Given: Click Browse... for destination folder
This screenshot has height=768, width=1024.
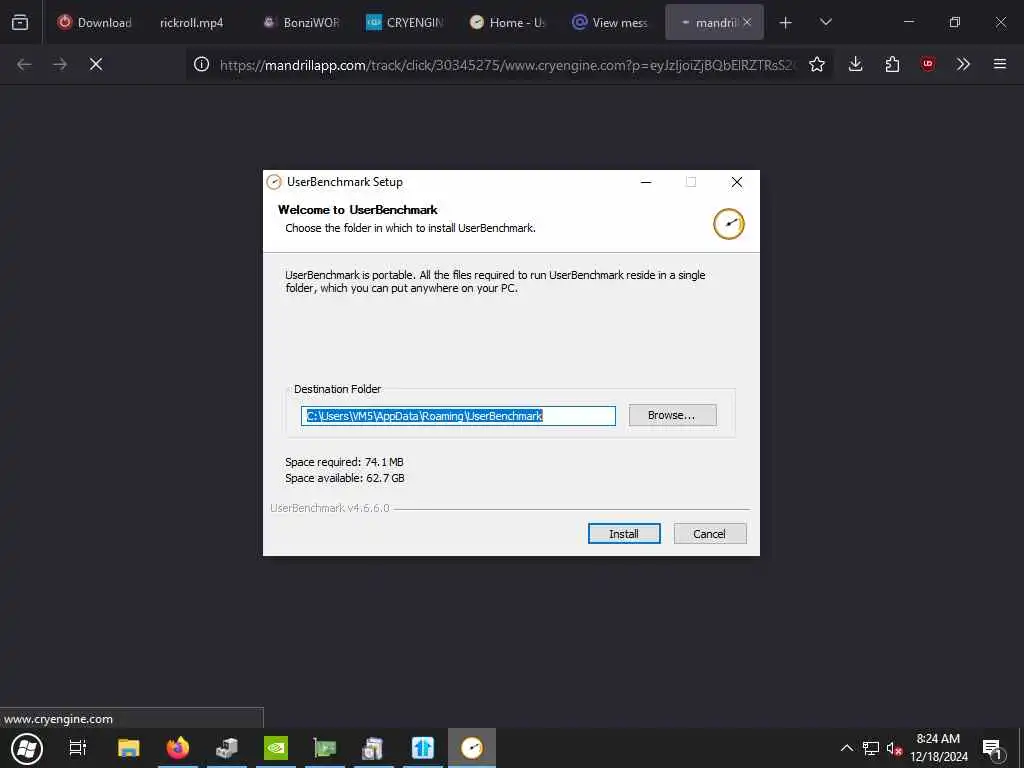Looking at the screenshot, I should pyautogui.click(x=672, y=415).
